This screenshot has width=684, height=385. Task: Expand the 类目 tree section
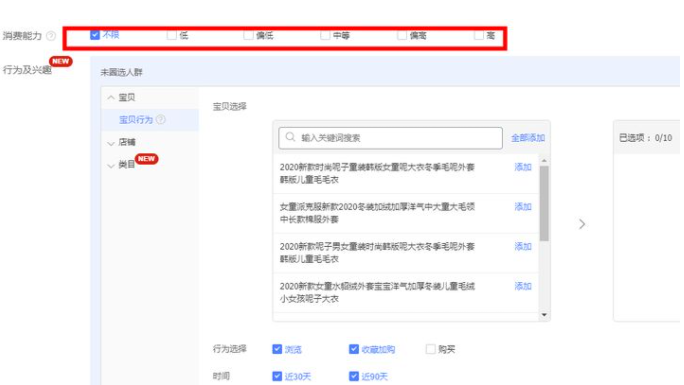click(111, 165)
